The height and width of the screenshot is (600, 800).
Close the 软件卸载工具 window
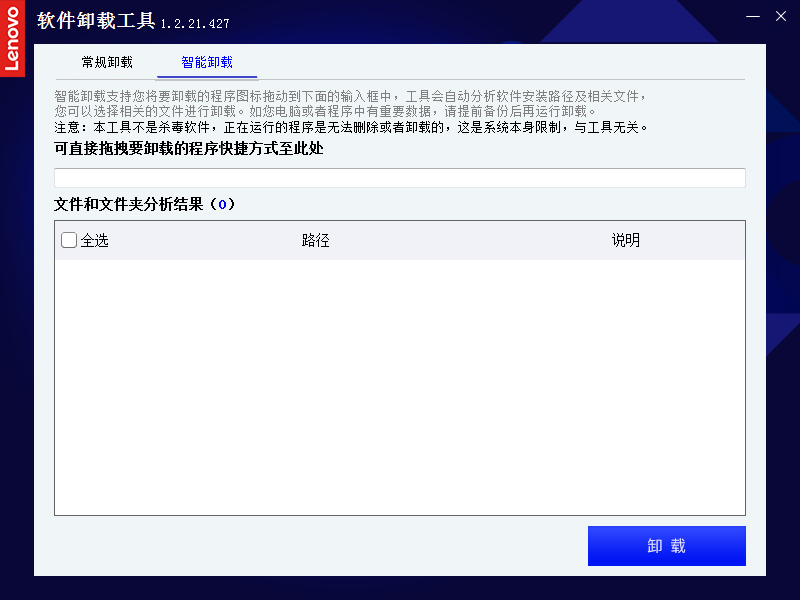coord(781,16)
